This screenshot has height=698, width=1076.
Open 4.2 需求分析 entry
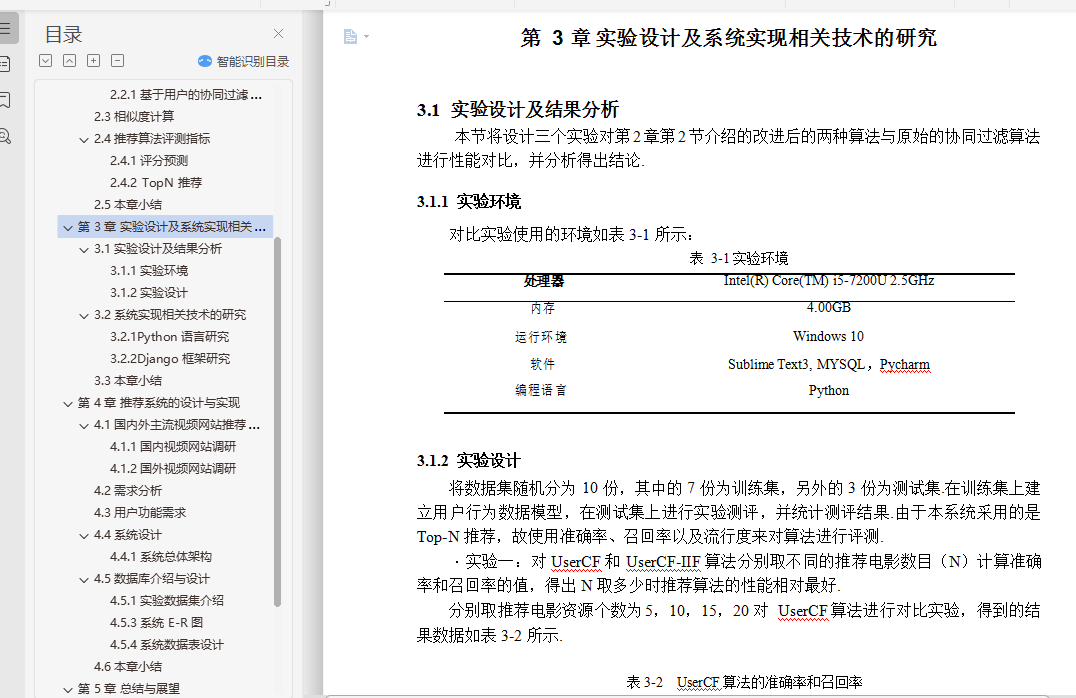pyautogui.click(x=128, y=491)
